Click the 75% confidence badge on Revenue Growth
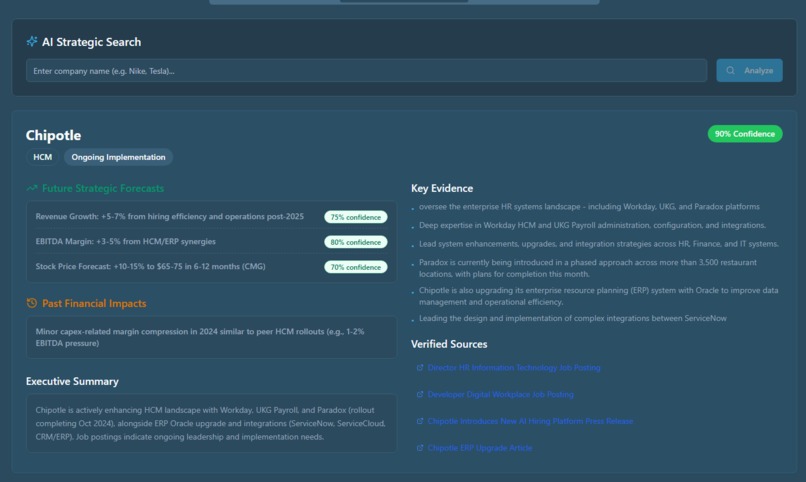This screenshot has height=482, width=806. coord(356,217)
